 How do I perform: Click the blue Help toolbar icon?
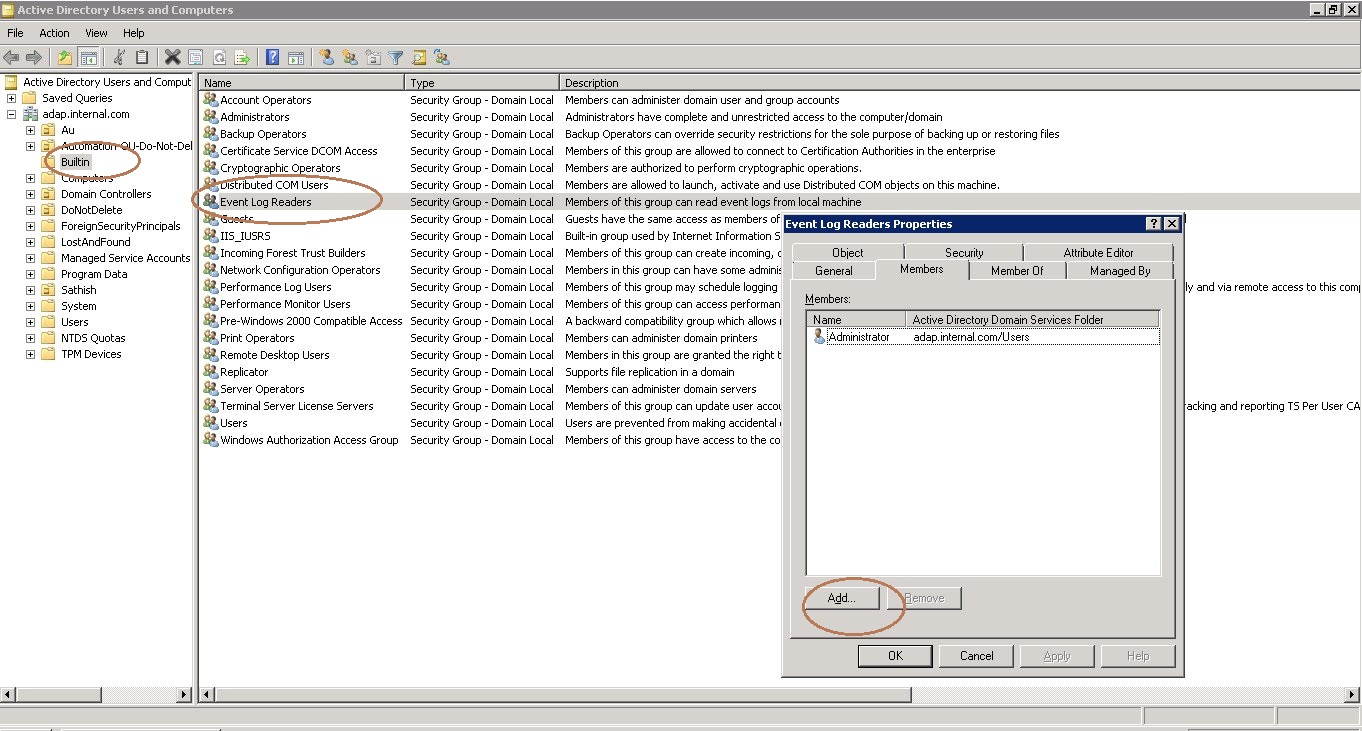point(272,58)
